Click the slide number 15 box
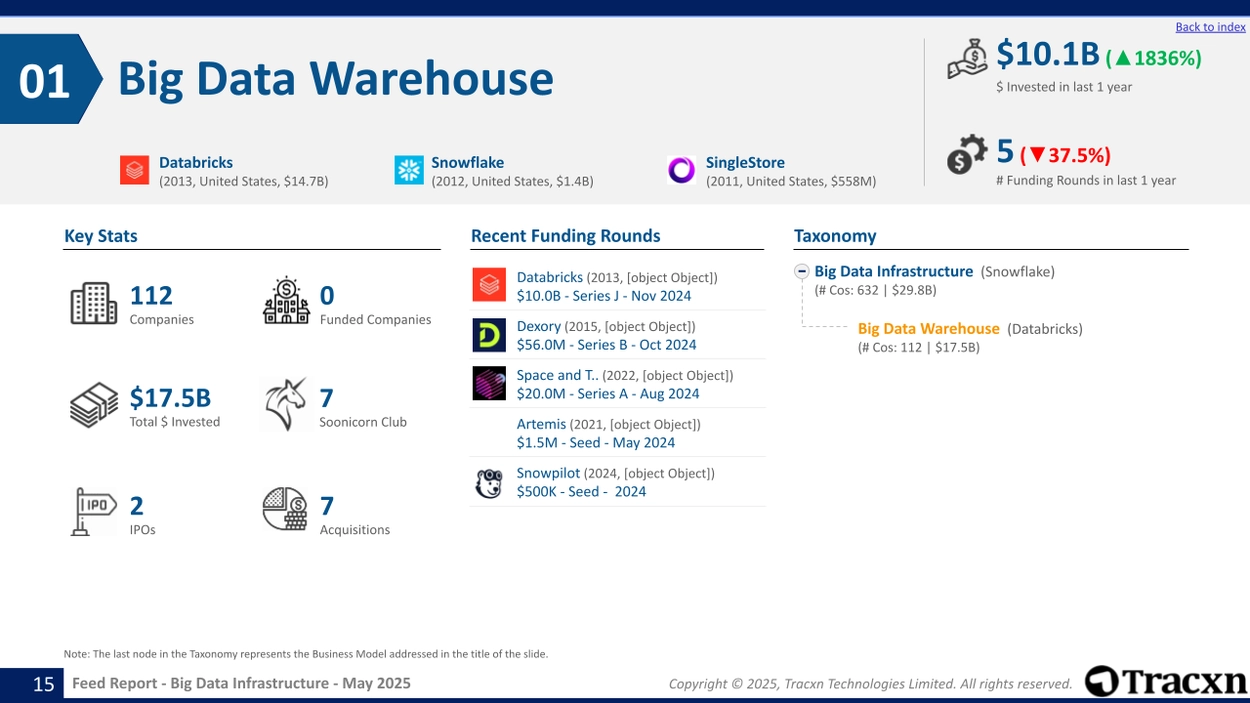The height and width of the screenshot is (703, 1250). tap(32, 684)
